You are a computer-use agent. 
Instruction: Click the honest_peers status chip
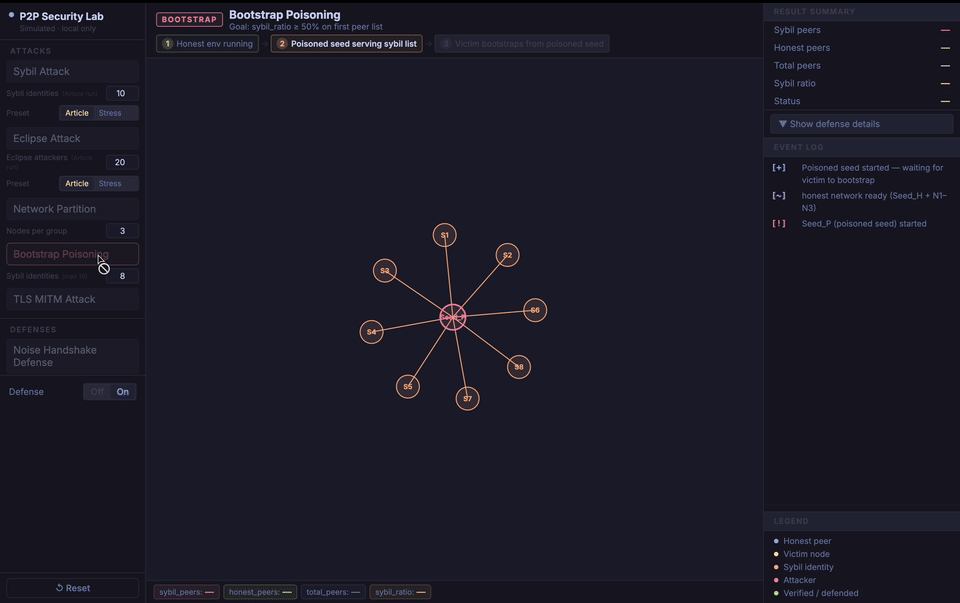coord(260,593)
